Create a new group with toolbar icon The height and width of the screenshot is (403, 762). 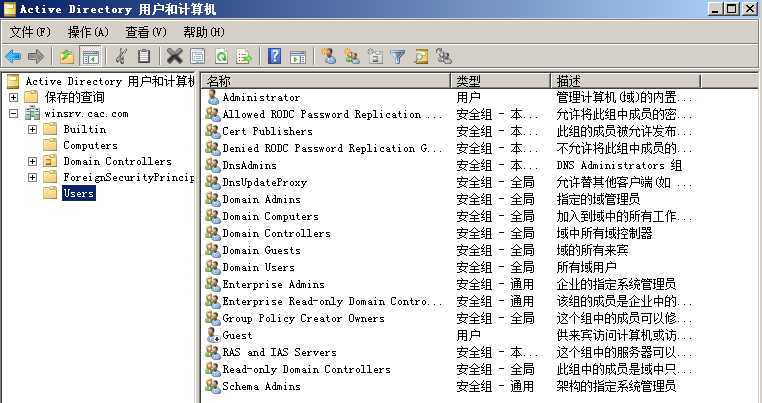(x=352, y=56)
